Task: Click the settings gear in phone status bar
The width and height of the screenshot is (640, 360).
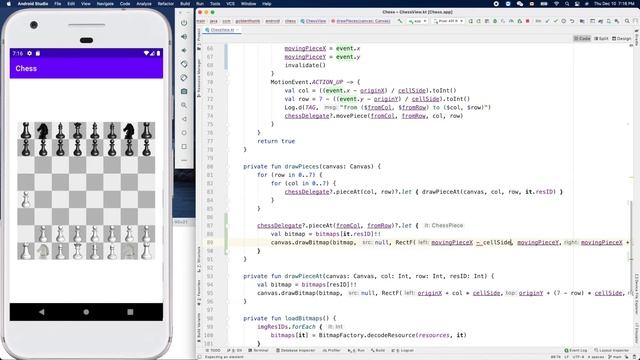Action: (x=29, y=53)
